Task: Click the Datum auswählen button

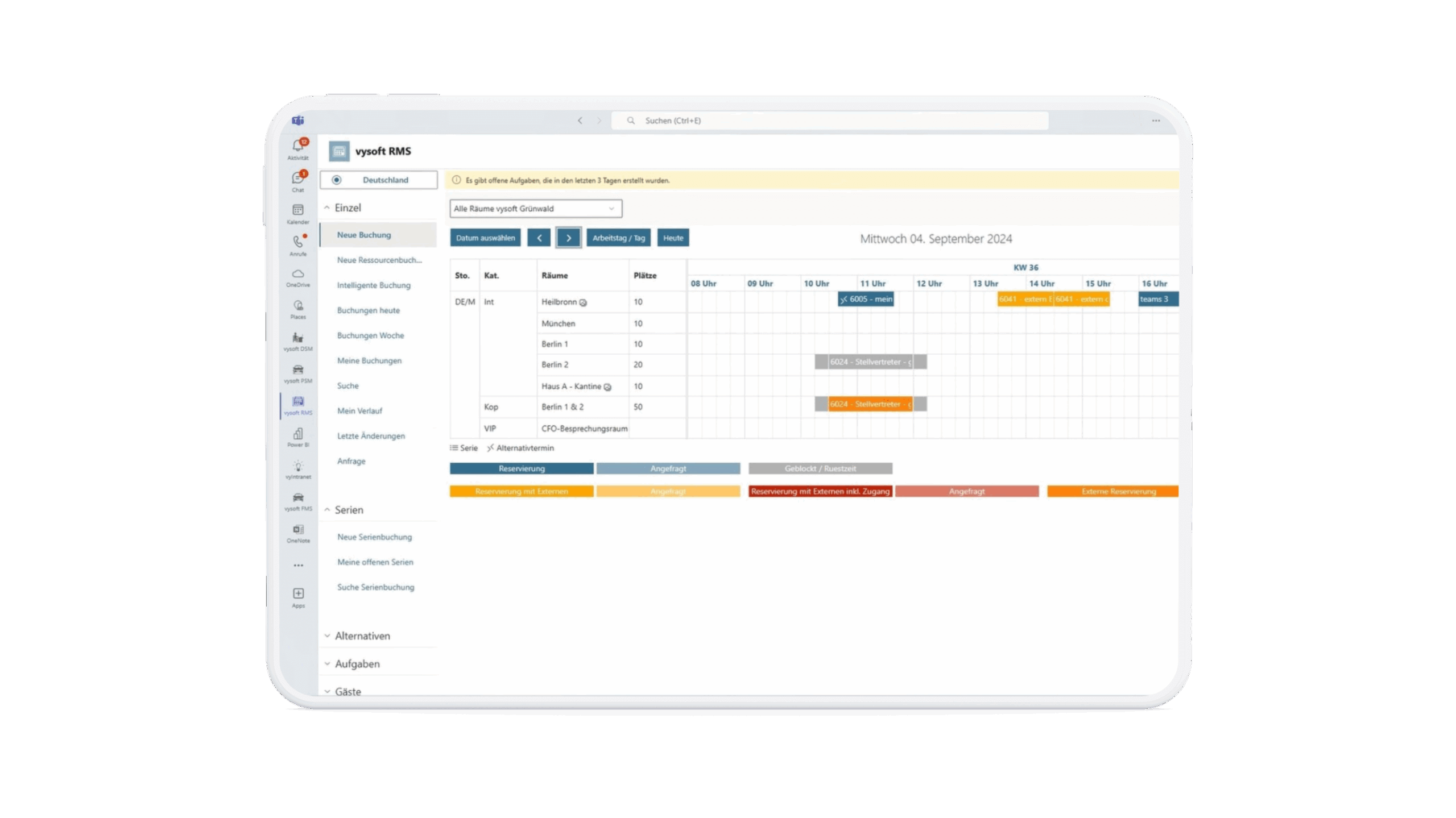Action: click(485, 238)
